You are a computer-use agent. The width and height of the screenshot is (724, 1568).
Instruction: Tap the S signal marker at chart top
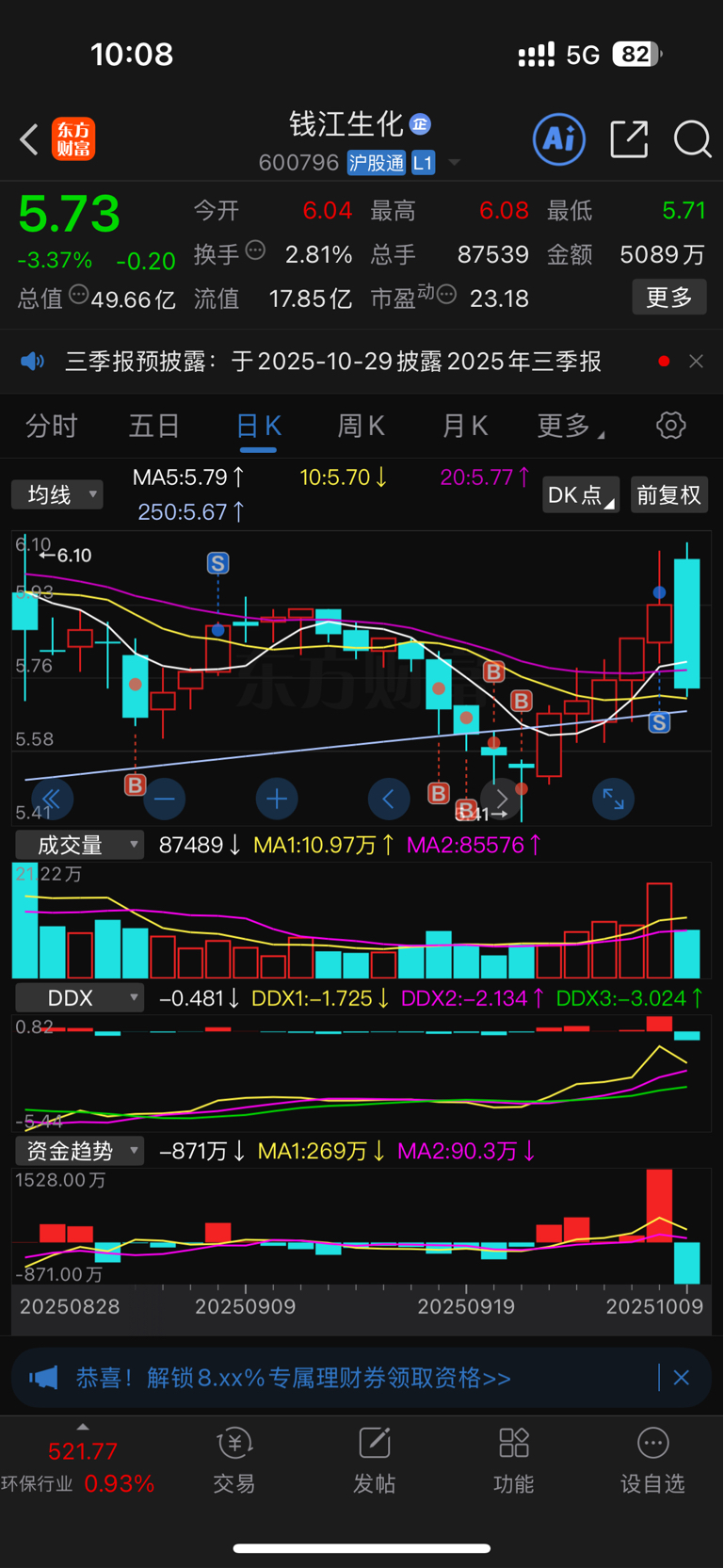pos(217,563)
